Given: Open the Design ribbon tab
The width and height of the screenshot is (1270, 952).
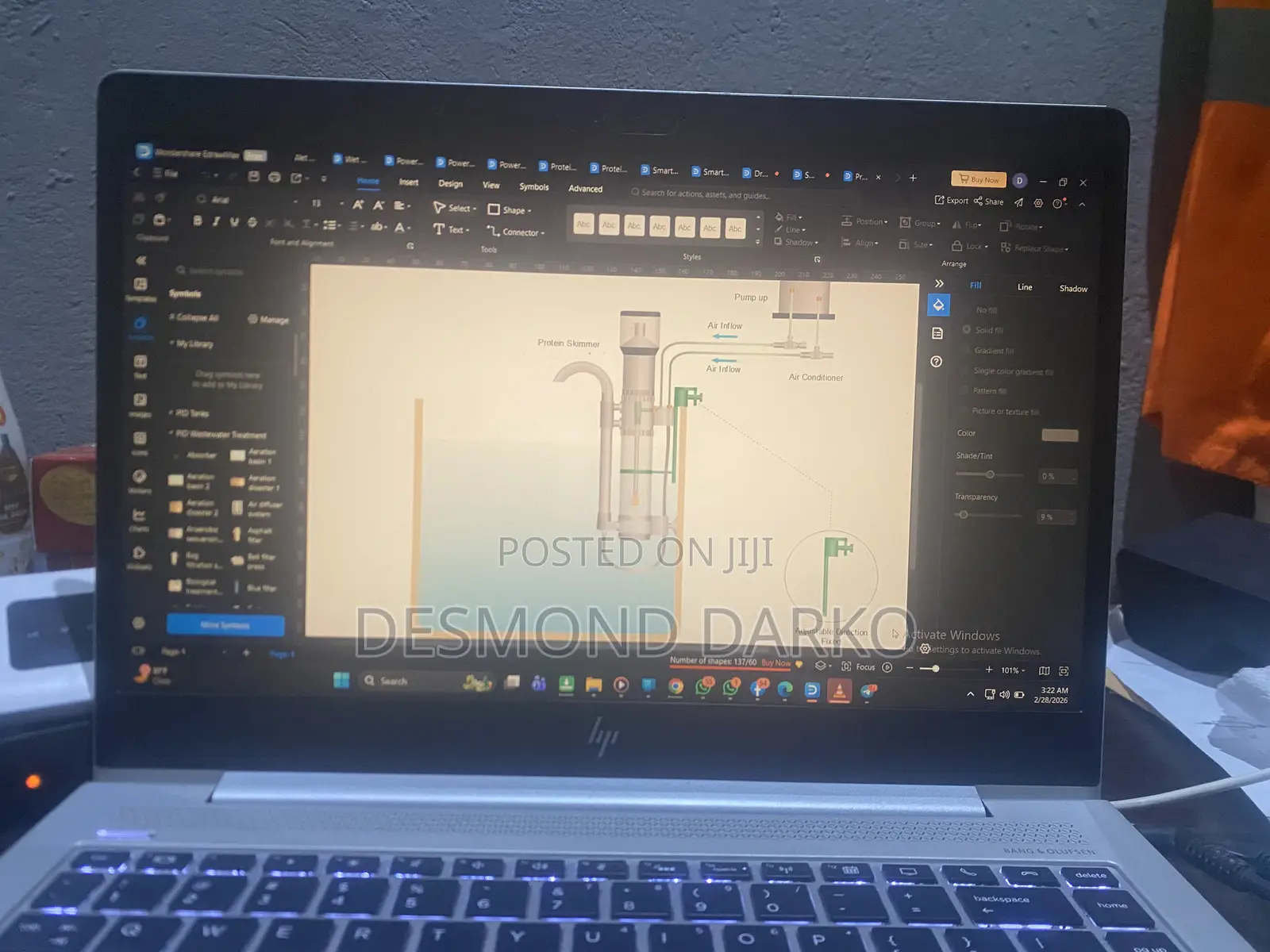Looking at the screenshot, I should [x=450, y=184].
